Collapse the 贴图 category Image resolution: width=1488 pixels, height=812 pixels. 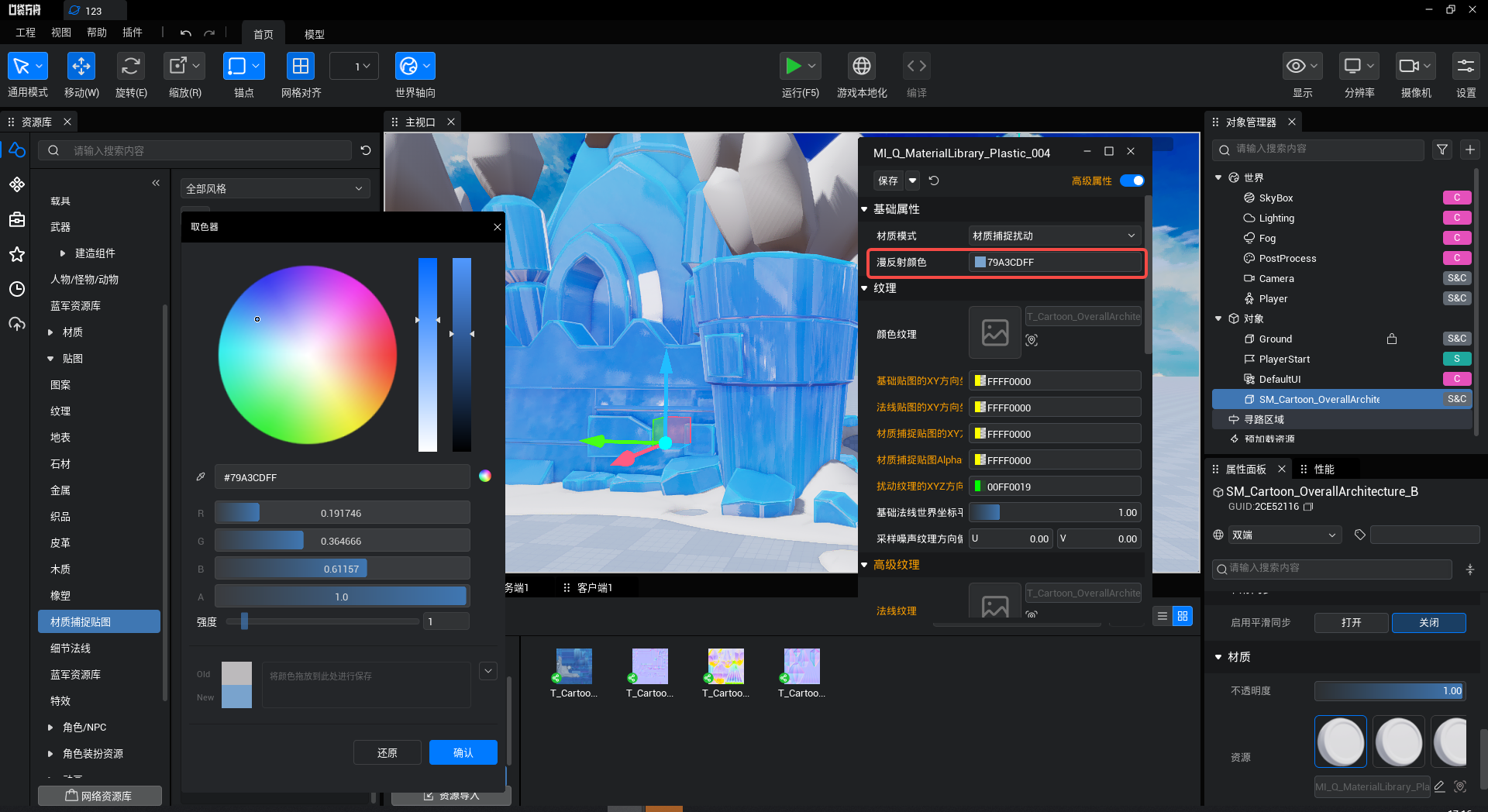50,359
